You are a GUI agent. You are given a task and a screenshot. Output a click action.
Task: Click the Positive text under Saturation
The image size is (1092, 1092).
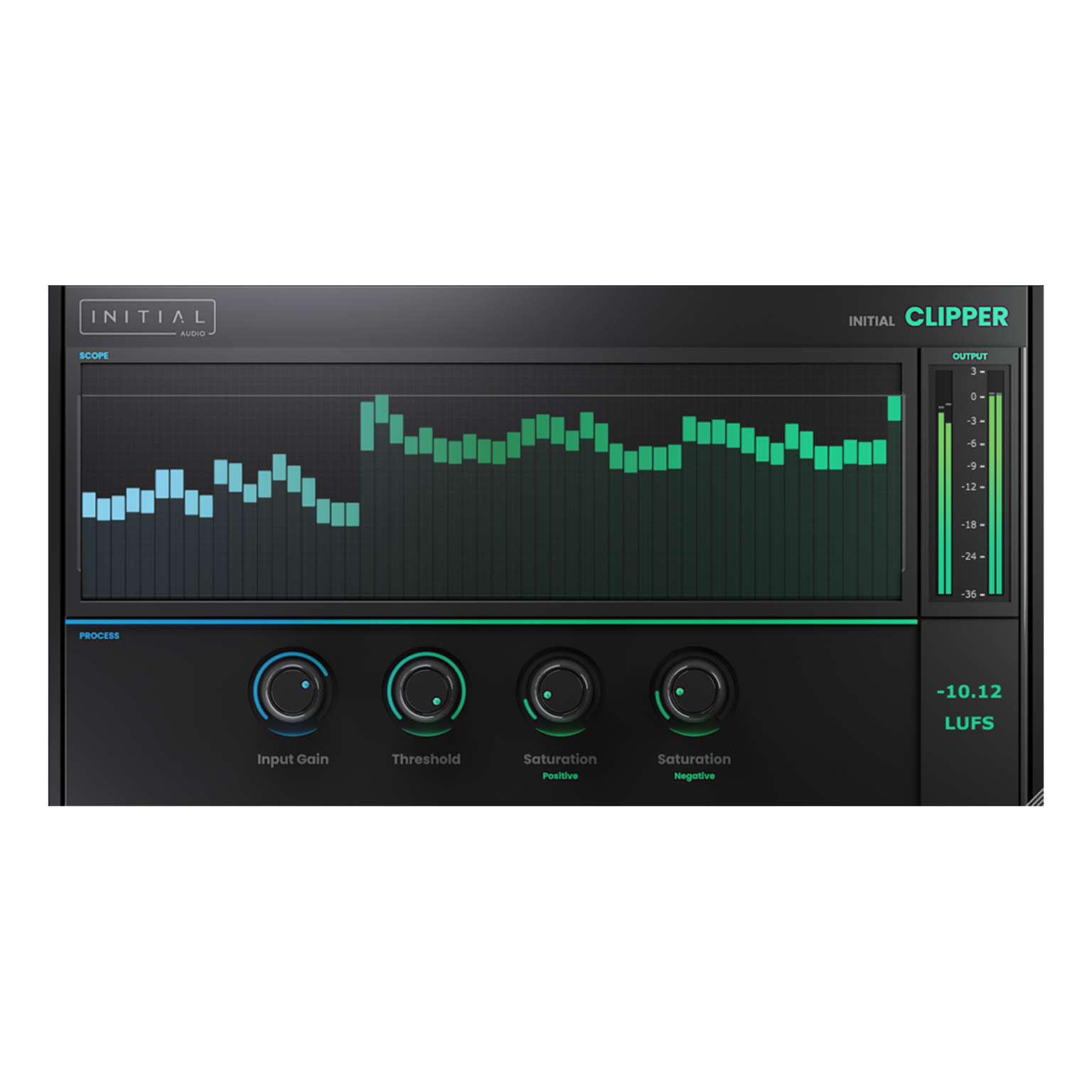point(560,776)
